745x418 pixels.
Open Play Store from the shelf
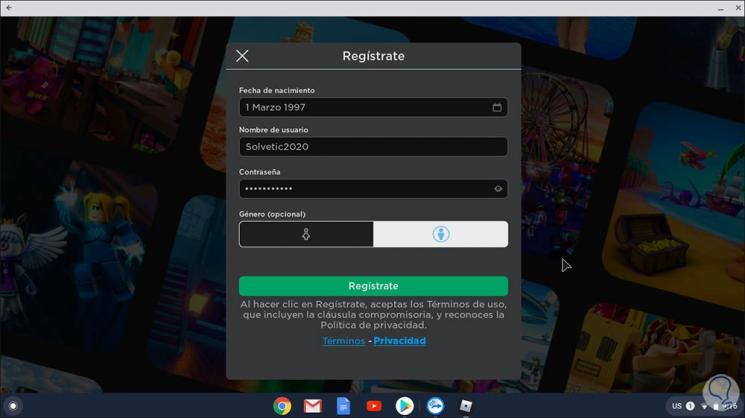pyautogui.click(x=404, y=406)
